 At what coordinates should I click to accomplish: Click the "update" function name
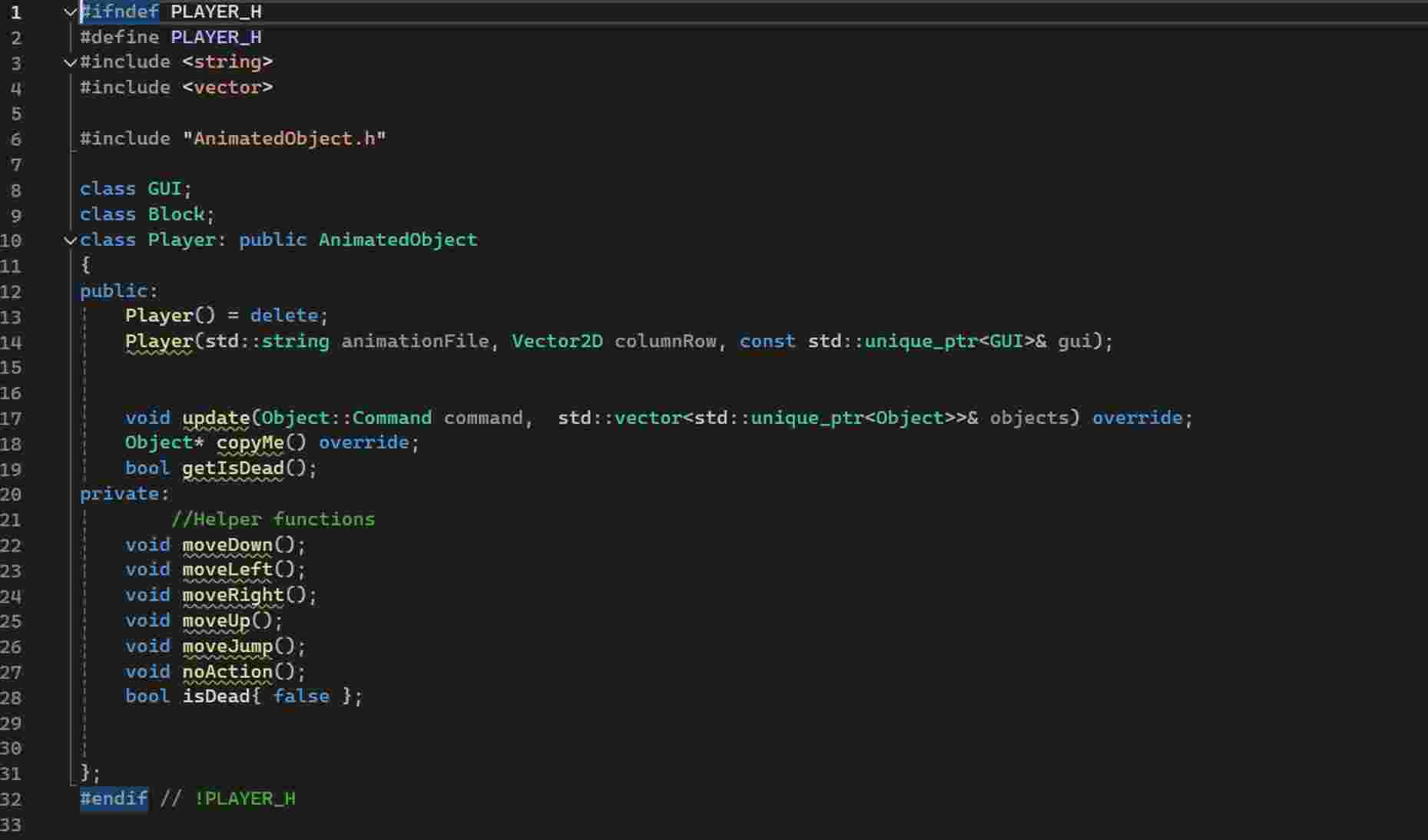(x=216, y=418)
